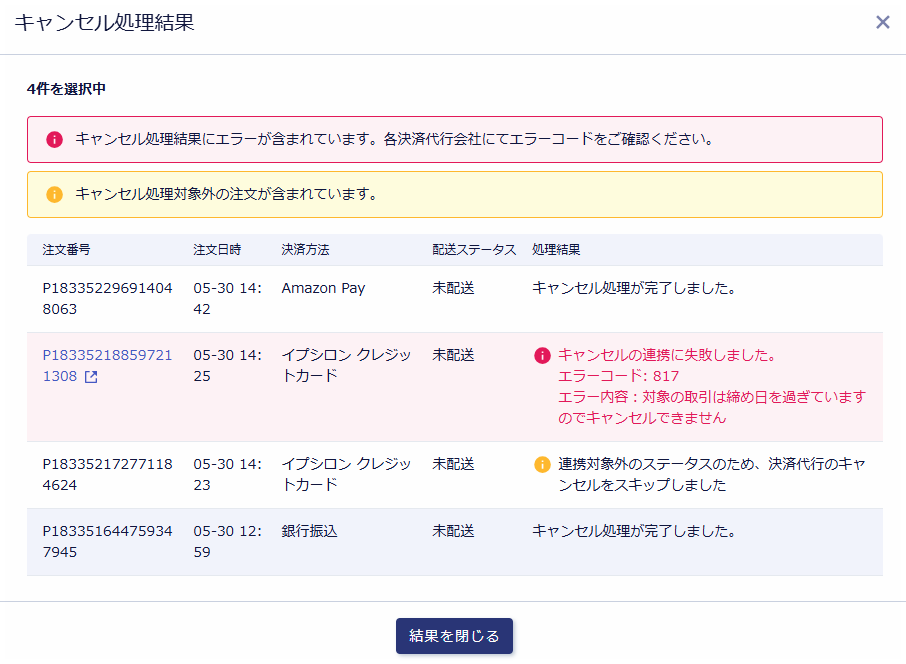This screenshot has height=664, width=906.
Task: Click red error icon in 処理結果 column
Action: (x=542, y=355)
